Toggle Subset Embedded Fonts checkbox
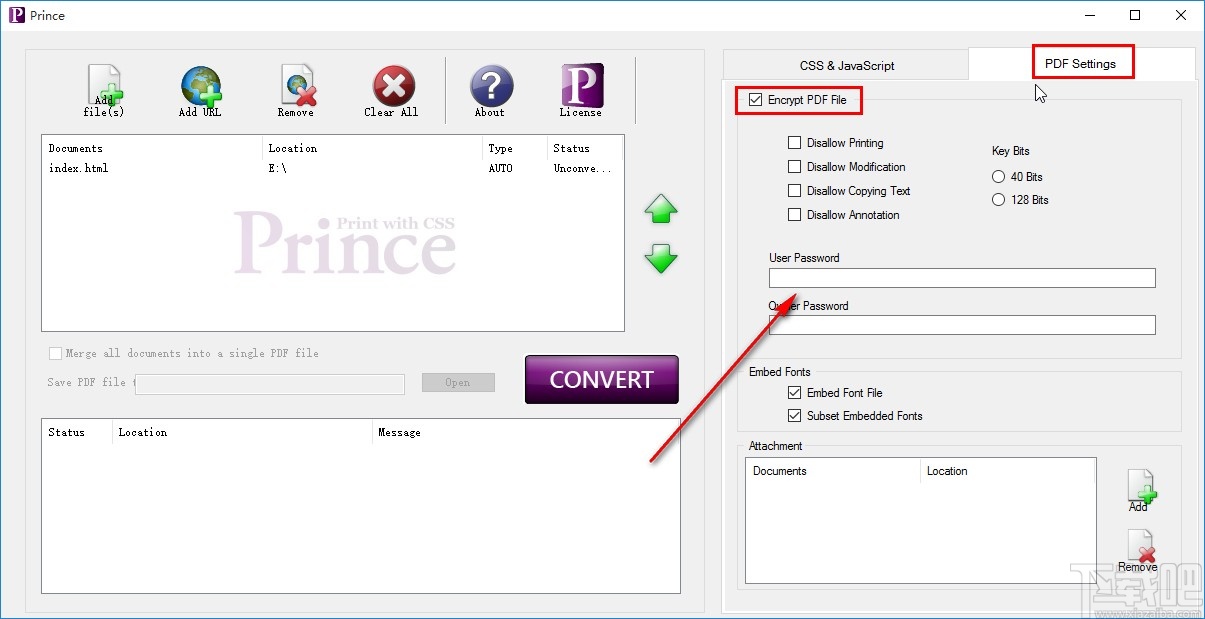This screenshot has height=619, width=1205. click(x=795, y=416)
